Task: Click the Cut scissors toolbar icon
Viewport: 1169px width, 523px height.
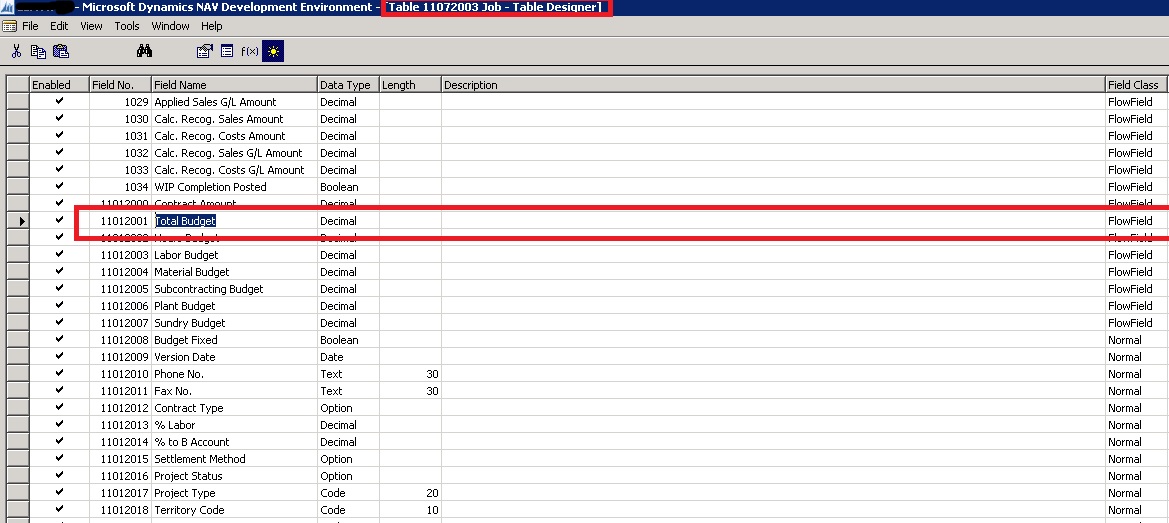Action: [x=16, y=51]
